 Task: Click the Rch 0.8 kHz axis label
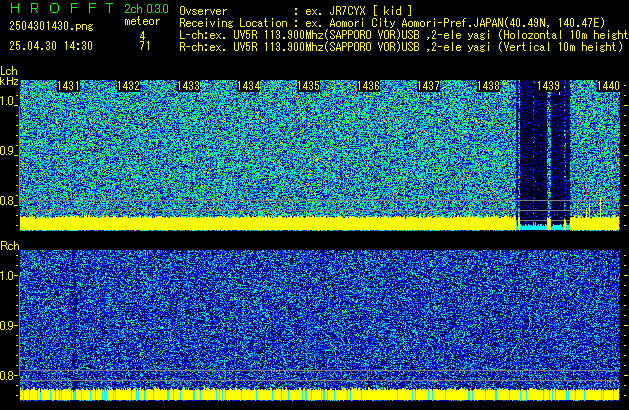tap(8, 375)
